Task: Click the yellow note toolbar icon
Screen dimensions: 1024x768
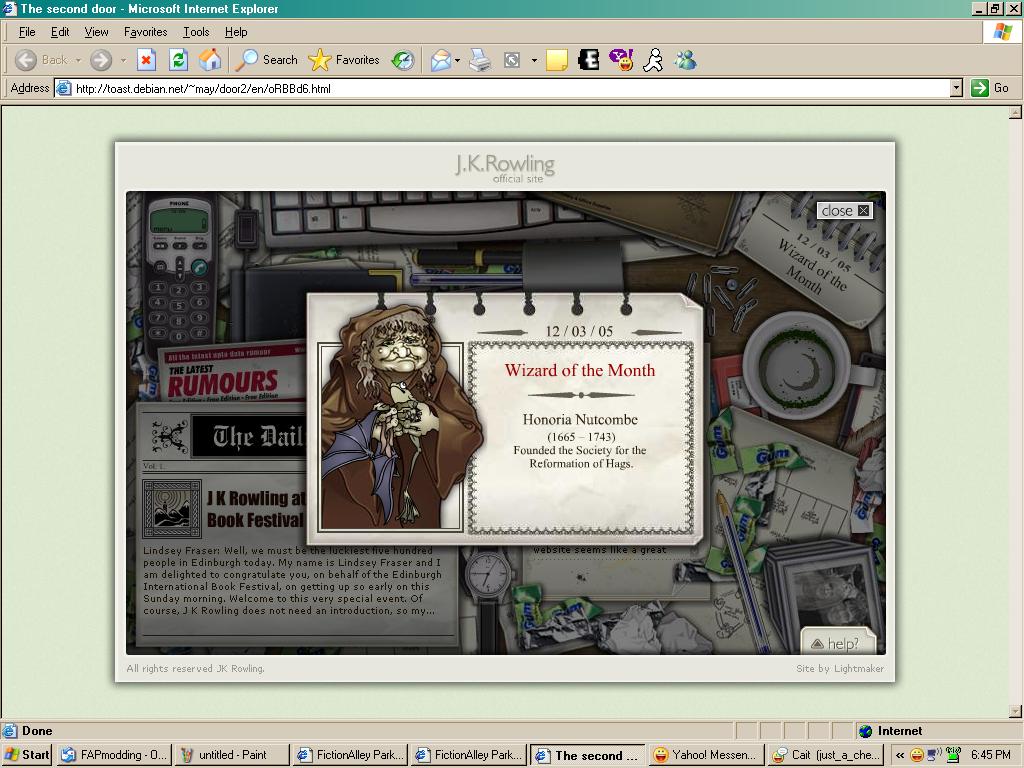Action: tap(556, 61)
